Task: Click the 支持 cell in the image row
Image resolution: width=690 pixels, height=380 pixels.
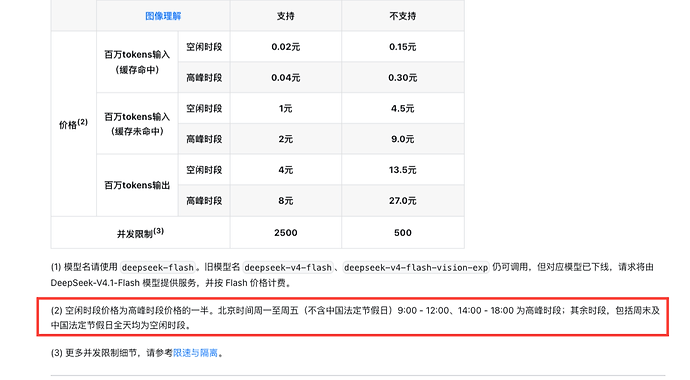Action: pyautogui.click(x=286, y=16)
